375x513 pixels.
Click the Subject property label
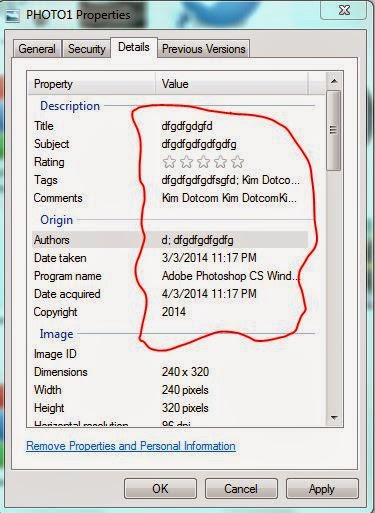tap(52, 144)
